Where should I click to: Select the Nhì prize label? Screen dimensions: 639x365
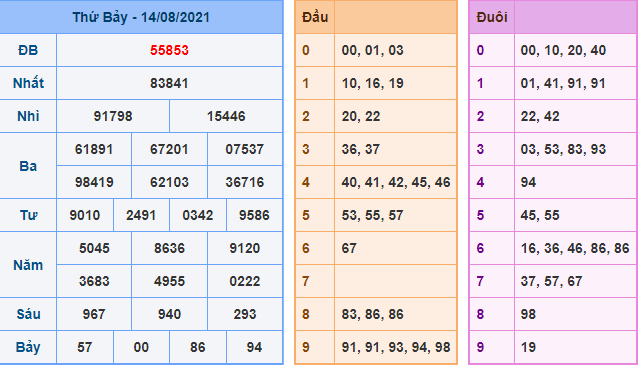28,117
